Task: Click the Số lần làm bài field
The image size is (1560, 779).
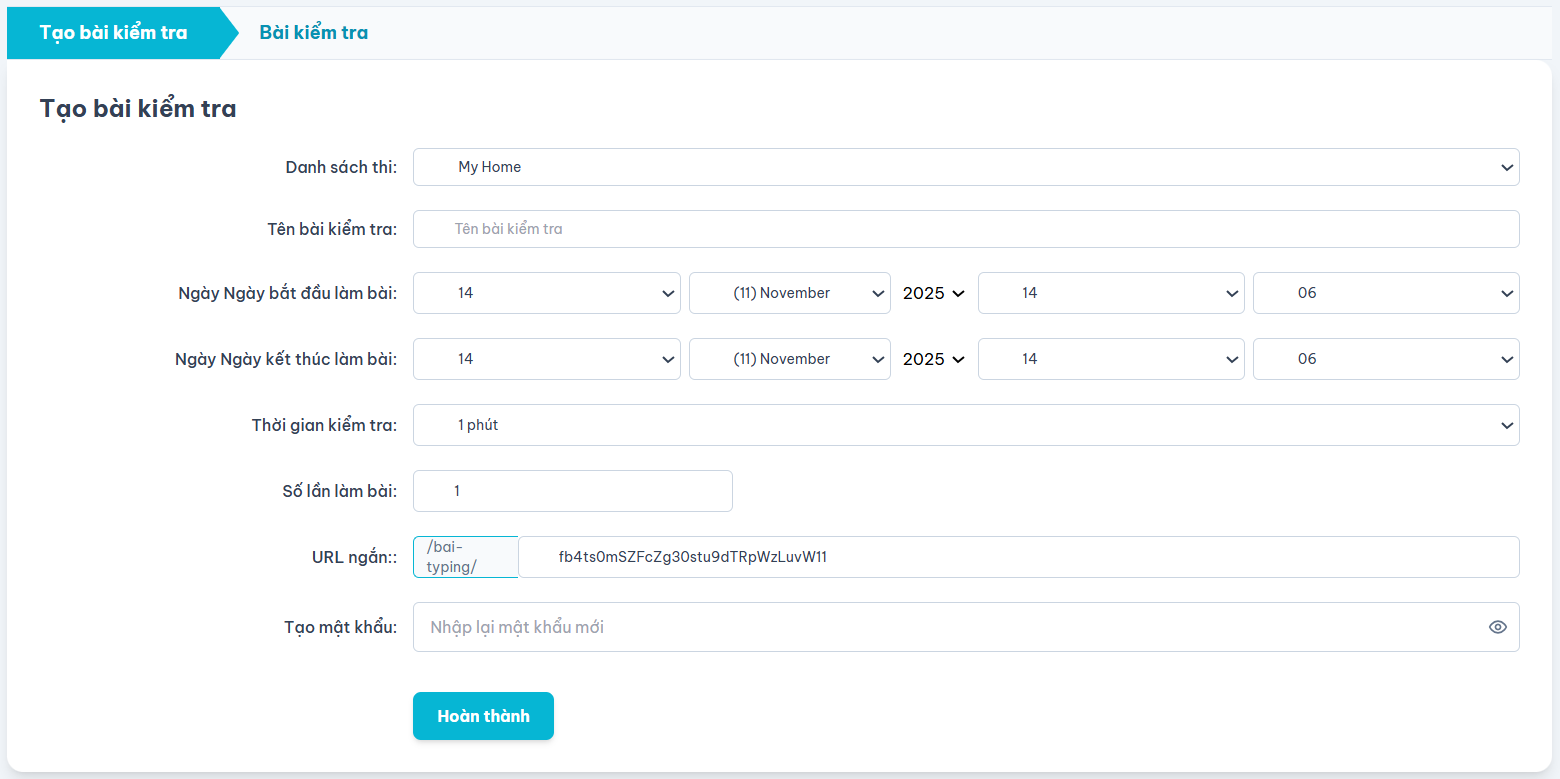Action: 572,491
